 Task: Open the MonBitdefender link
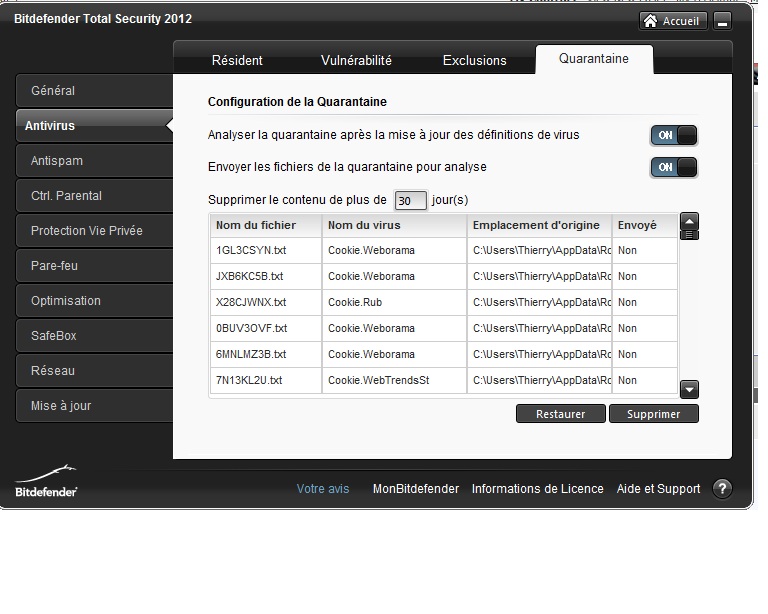(416, 489)
